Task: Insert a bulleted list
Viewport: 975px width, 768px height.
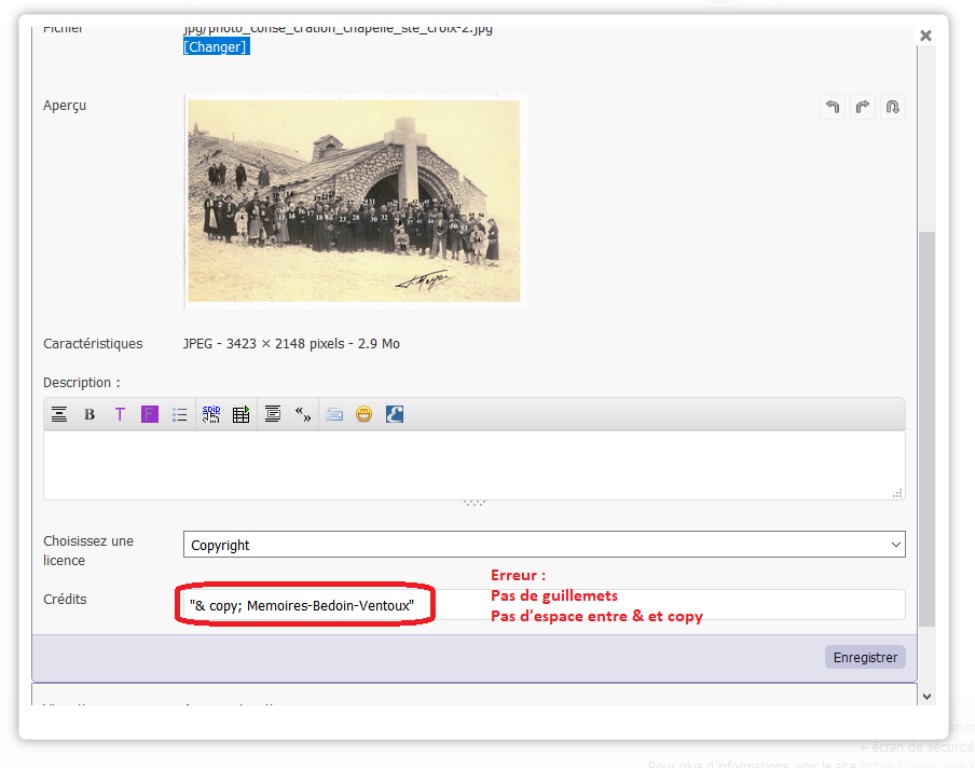Action: pyautogui.click(x=180, y=414)
